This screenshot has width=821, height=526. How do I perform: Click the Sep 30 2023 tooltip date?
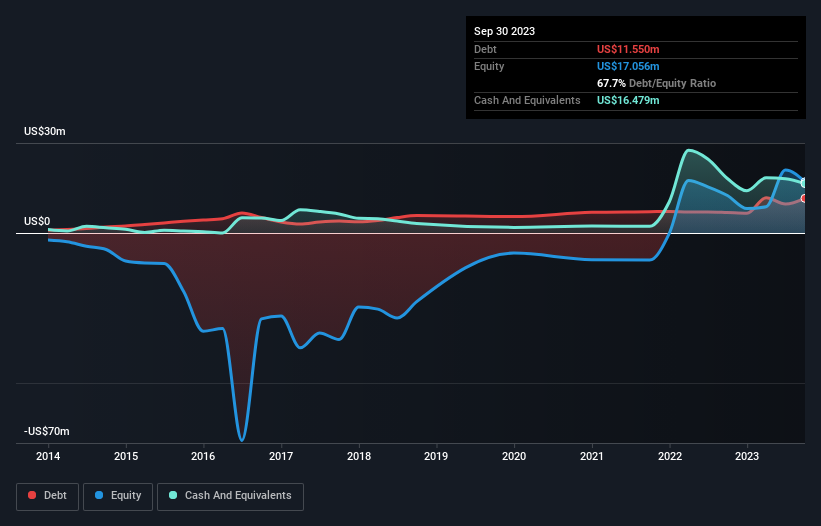504,31
